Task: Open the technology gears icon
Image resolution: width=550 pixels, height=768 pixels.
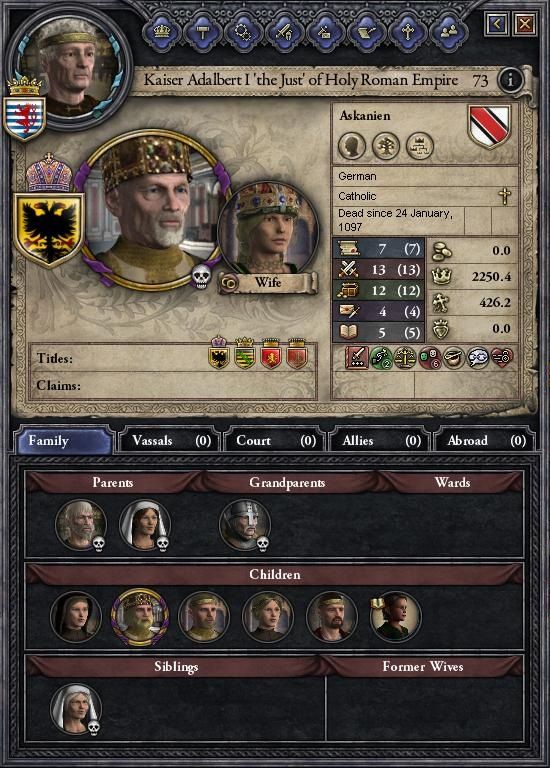Action: pyautogui.click(x=243, y=32)
